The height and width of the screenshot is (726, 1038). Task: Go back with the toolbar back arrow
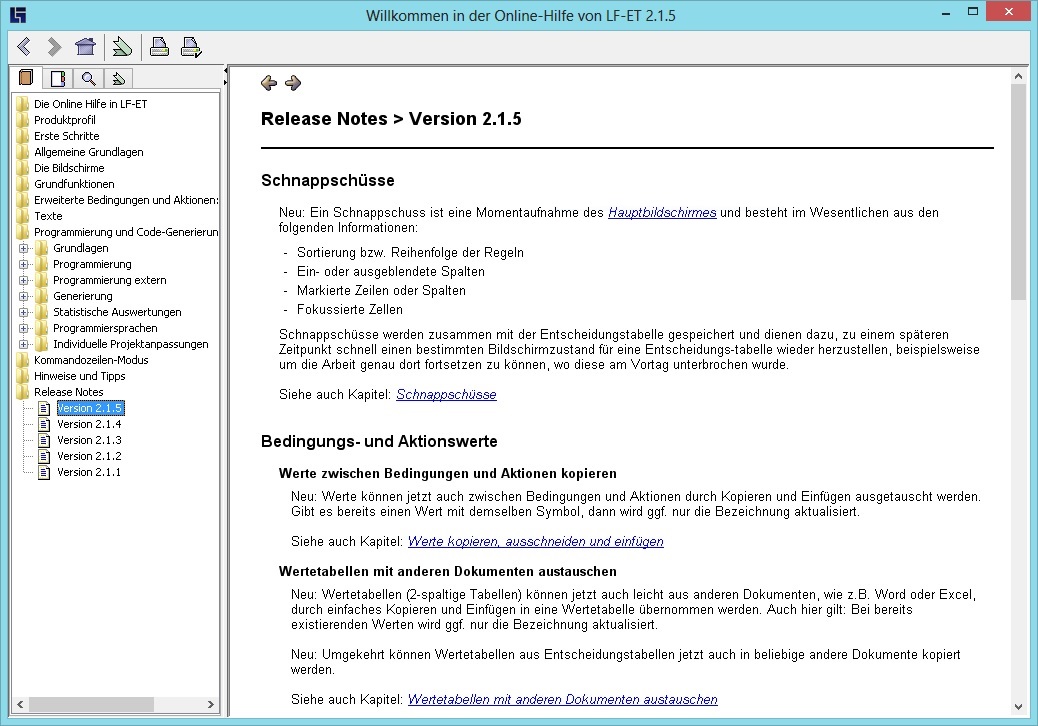click(24, 46)
